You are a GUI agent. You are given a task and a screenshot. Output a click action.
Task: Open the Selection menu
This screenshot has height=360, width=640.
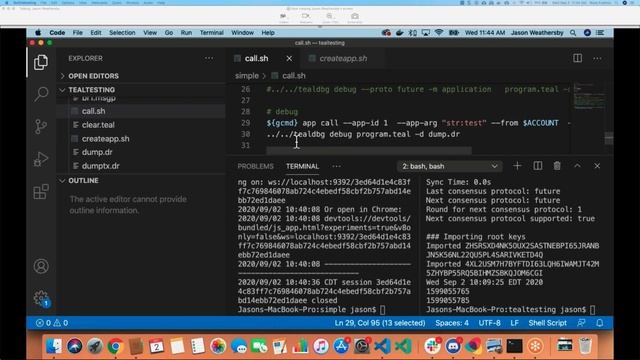pyautogui.click(x=122, y=33)
